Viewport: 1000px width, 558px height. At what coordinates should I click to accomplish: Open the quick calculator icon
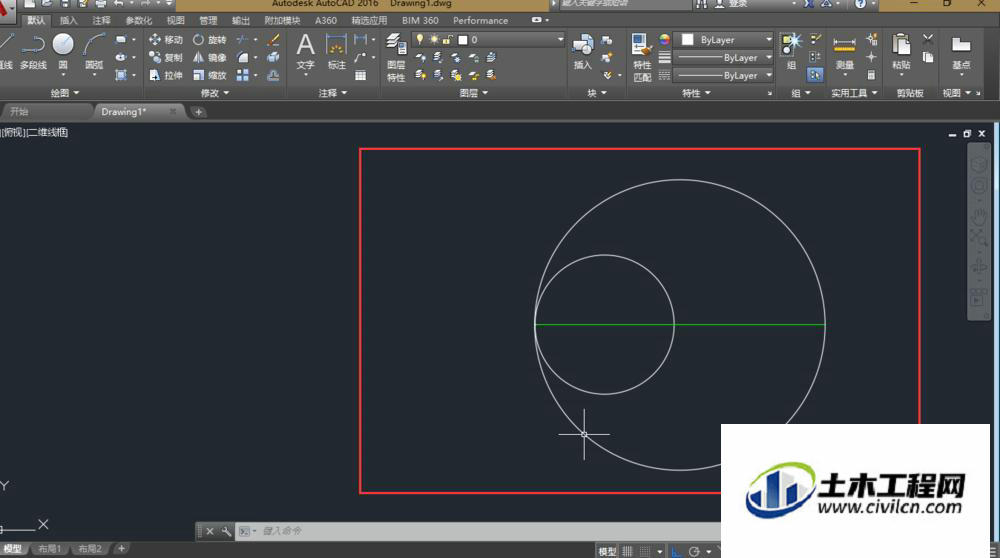(871, 75)
